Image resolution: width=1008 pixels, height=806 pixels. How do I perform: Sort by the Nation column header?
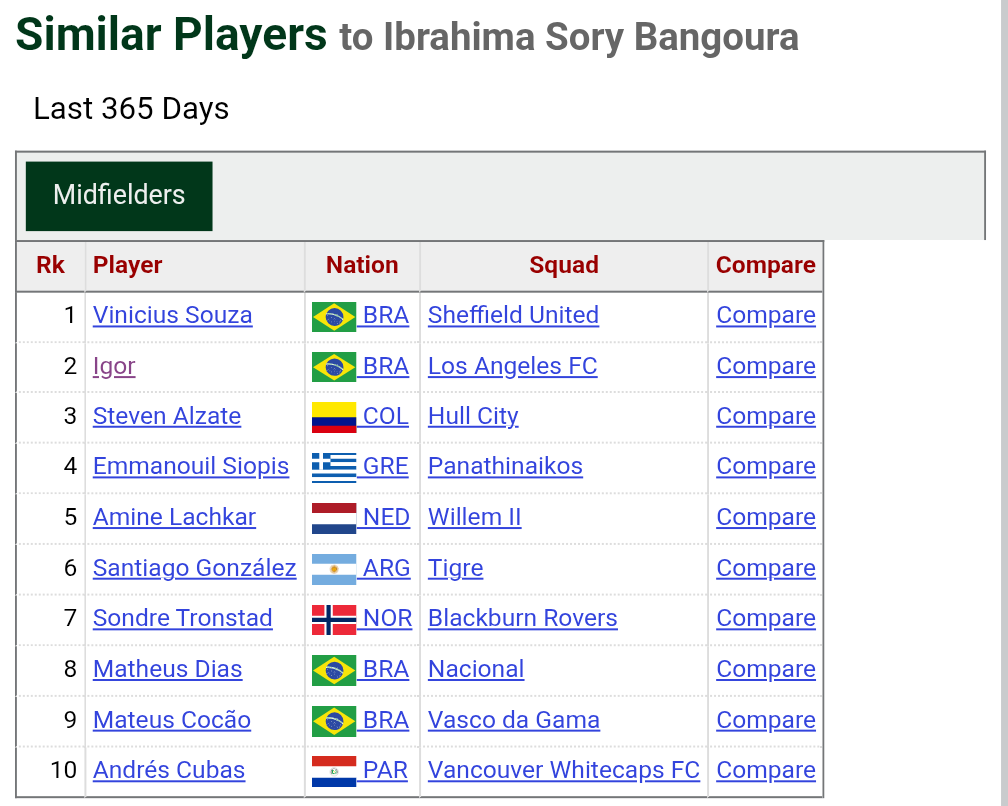[362, 265]
